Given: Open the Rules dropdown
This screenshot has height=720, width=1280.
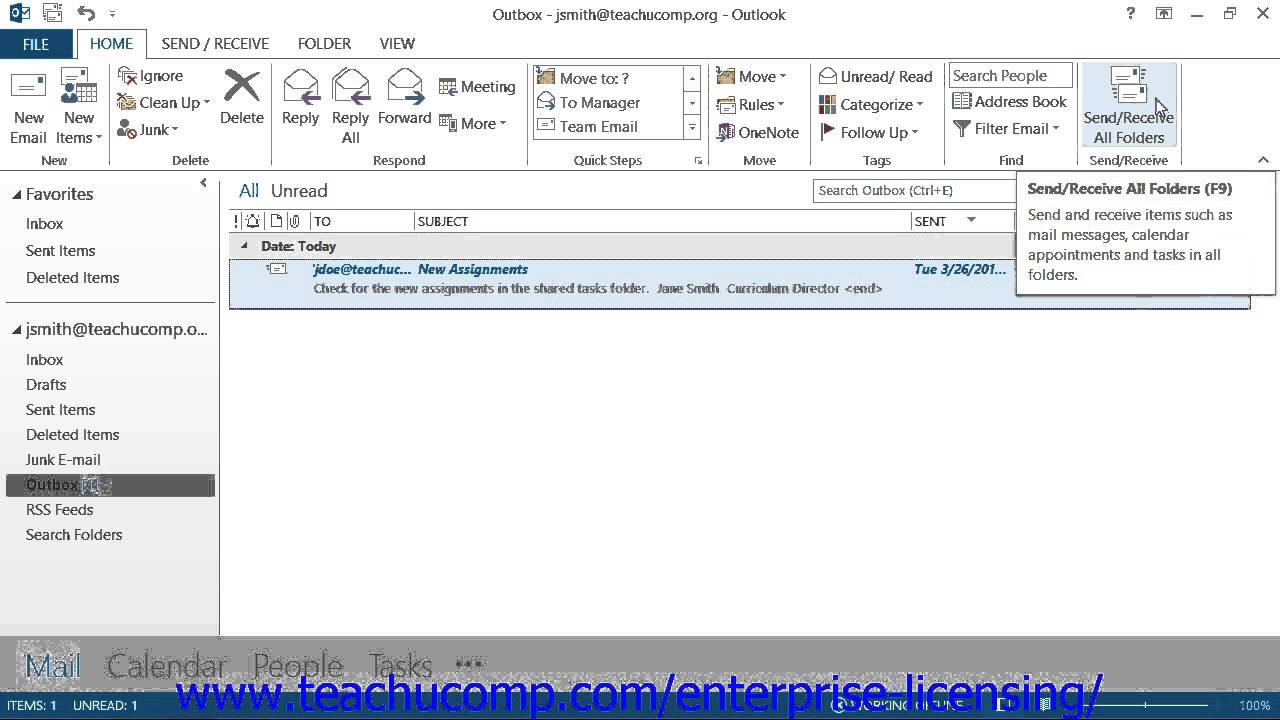Looking at the screenshot, I should click(x=751, y=105).
